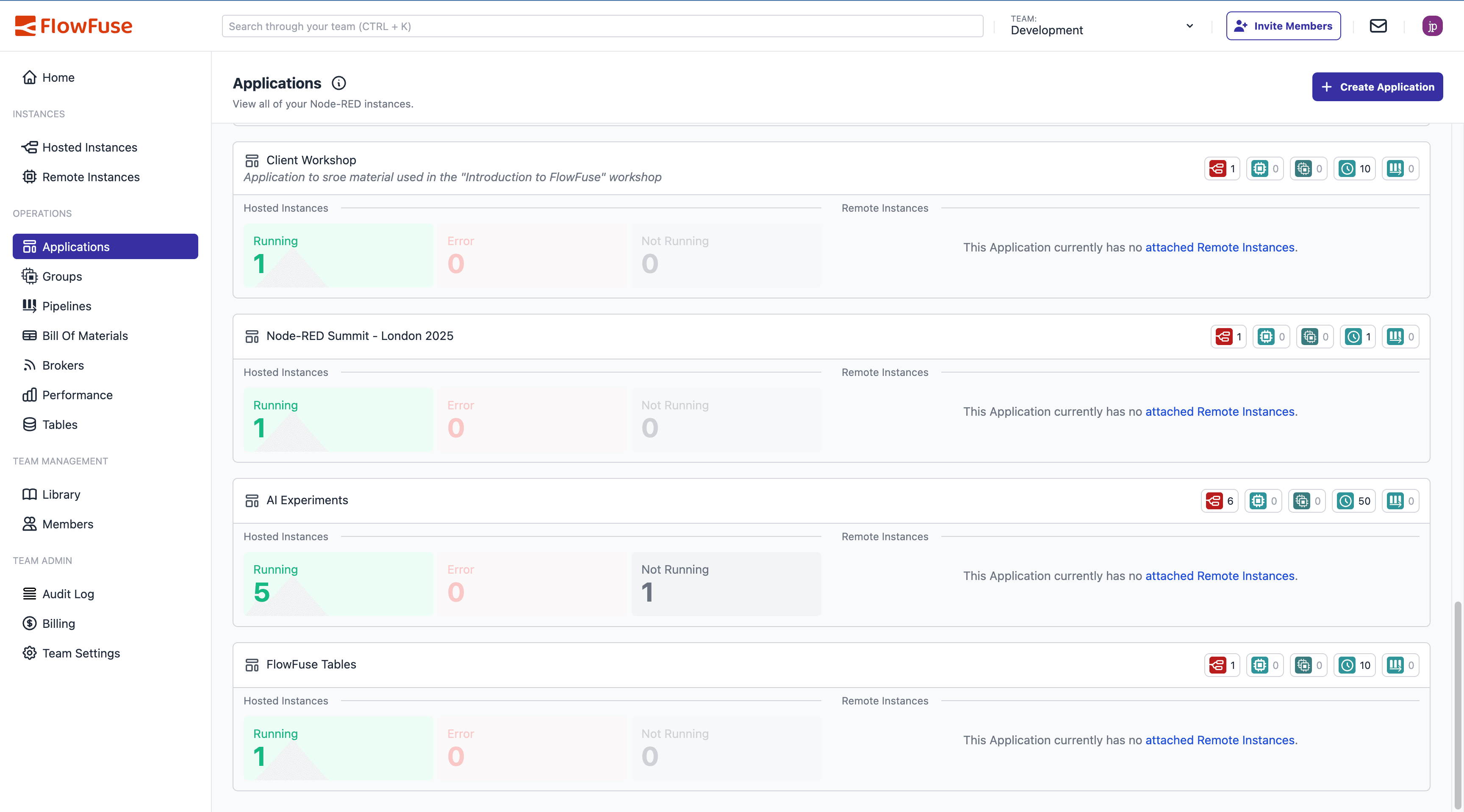Click the team search input field
The image size is (1464, 812).
tap(602, 25)
